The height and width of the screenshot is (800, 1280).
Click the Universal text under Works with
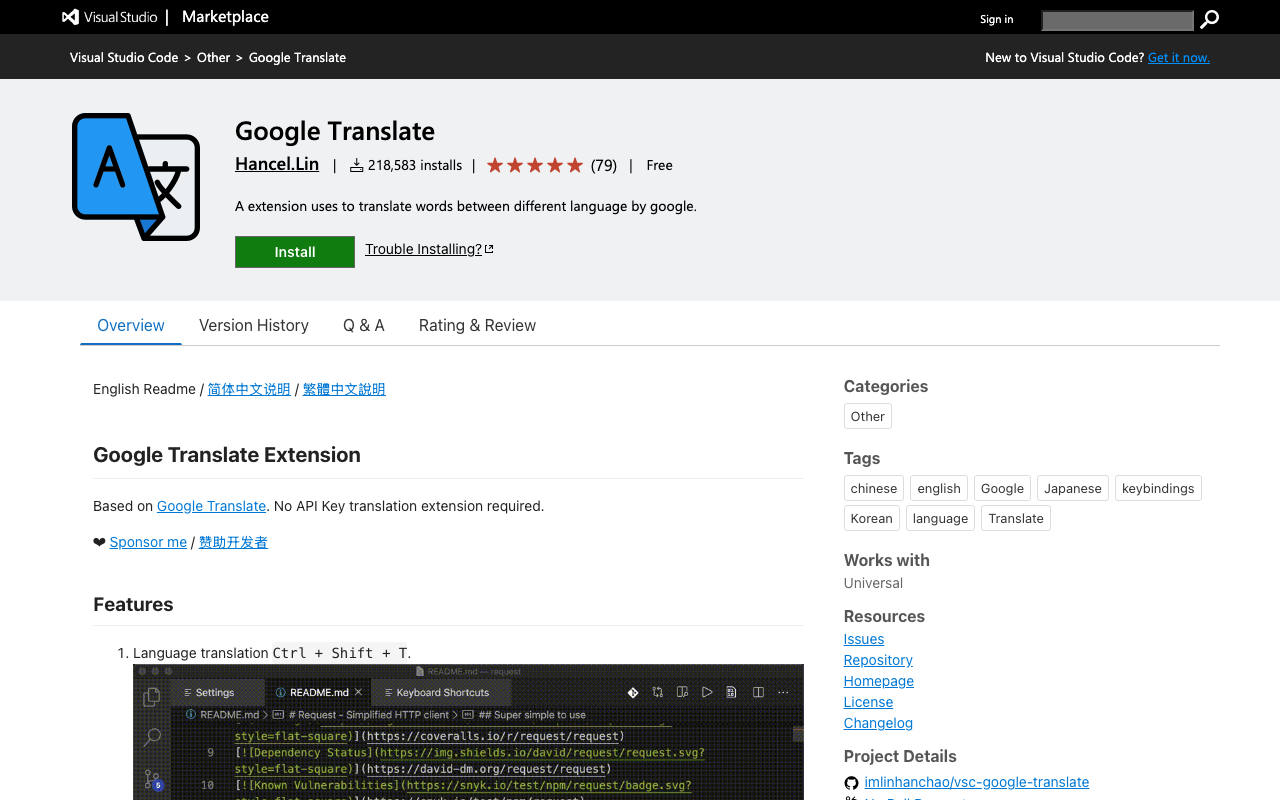click(873, 583)
